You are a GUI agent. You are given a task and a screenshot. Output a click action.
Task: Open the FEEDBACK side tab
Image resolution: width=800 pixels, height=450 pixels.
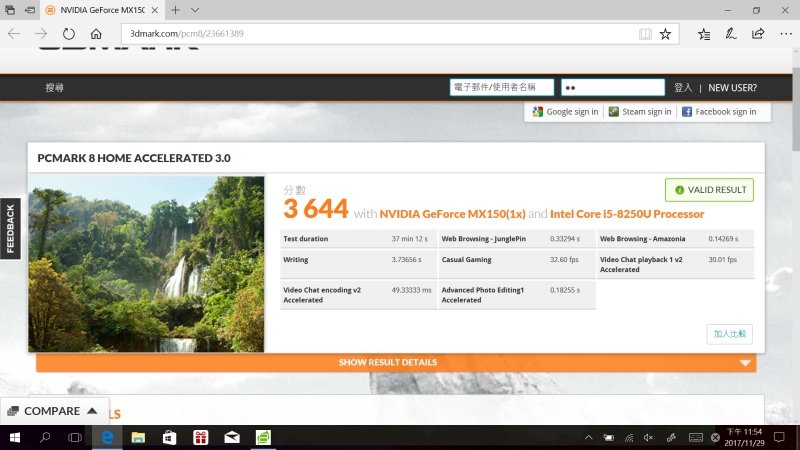pyautogui.click(x=10, y=229)
